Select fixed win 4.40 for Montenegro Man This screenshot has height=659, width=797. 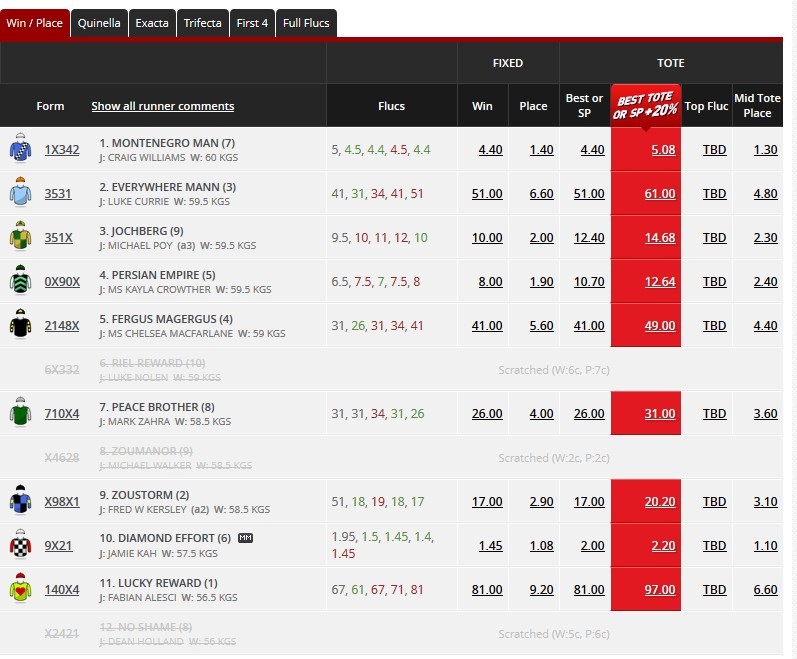point(491,150)
